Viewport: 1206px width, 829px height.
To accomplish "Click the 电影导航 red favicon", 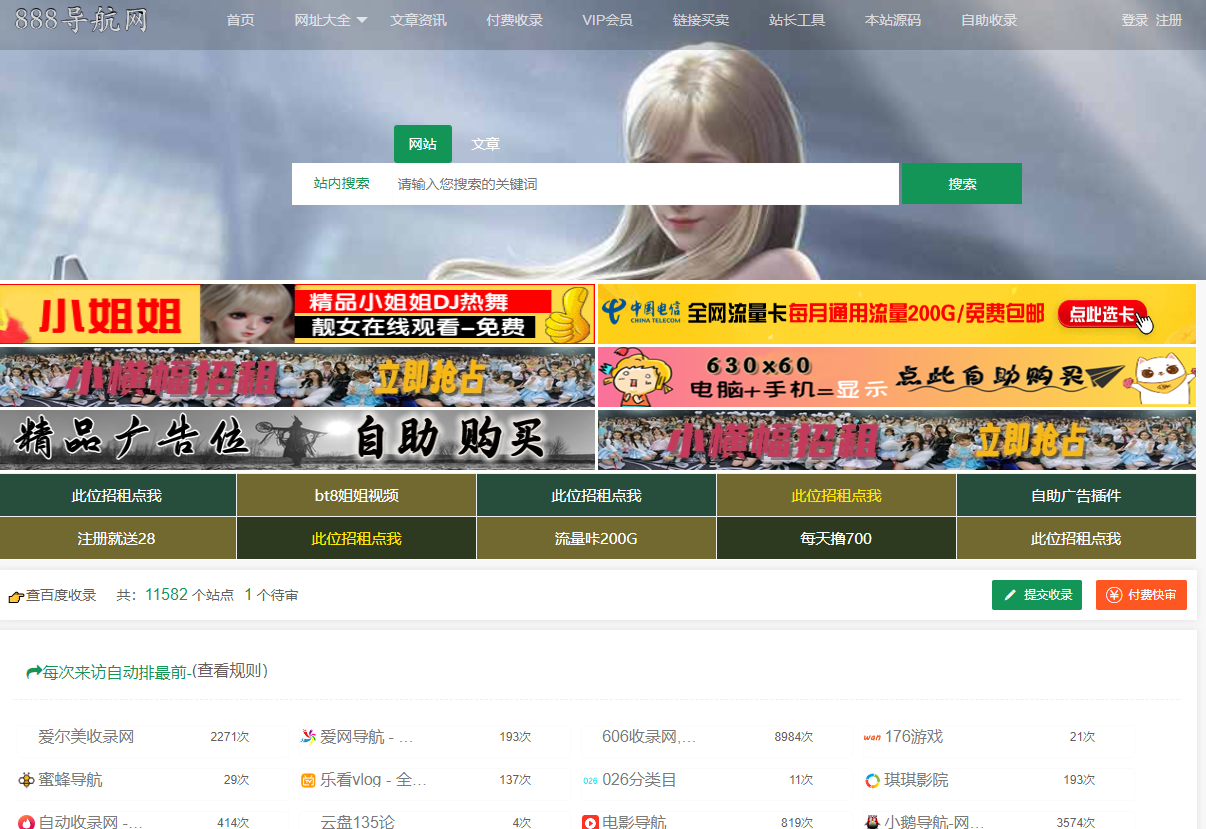I will pos(590,822).
